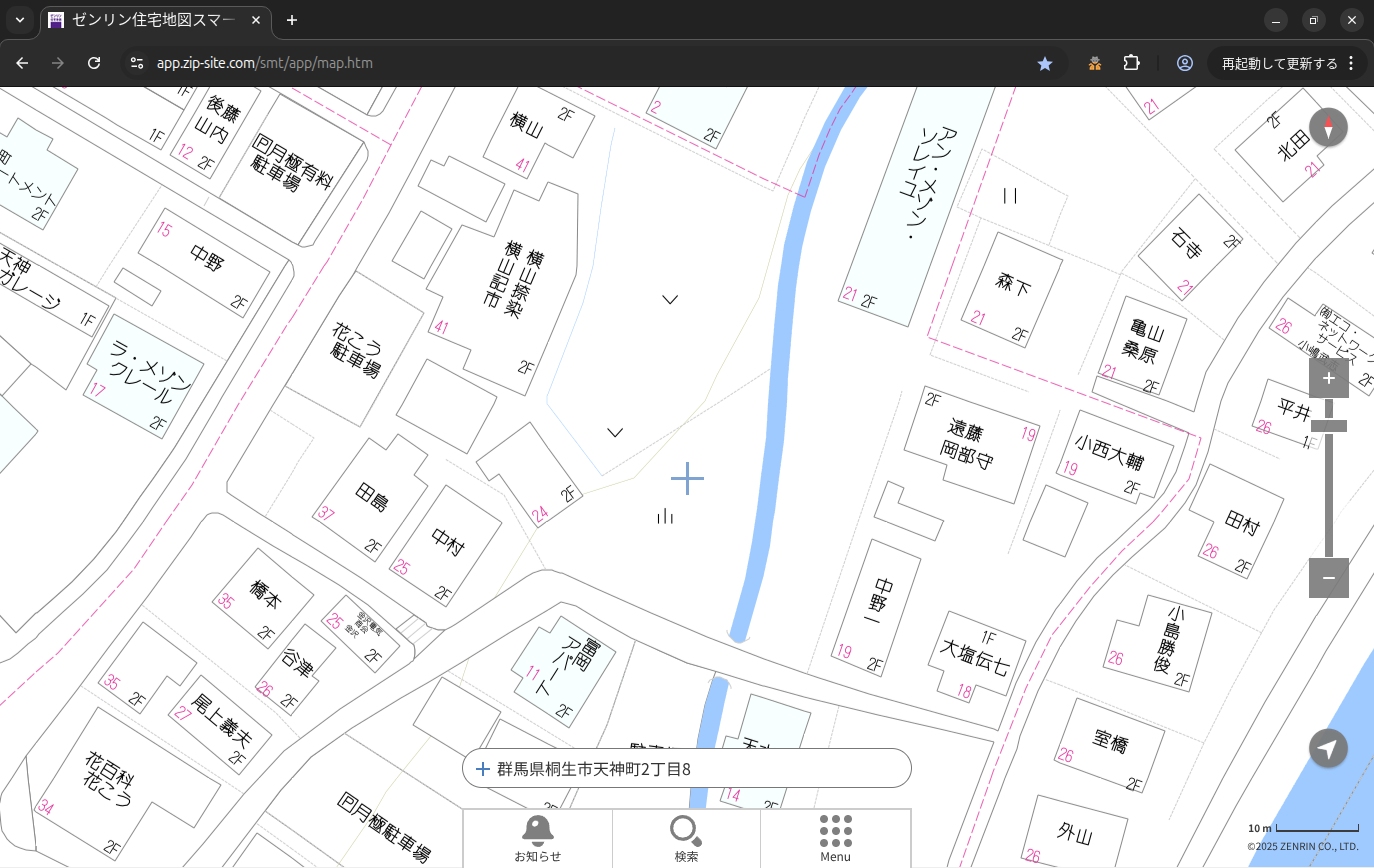Click 再起動して更新する button

[x=1279, y=63]
